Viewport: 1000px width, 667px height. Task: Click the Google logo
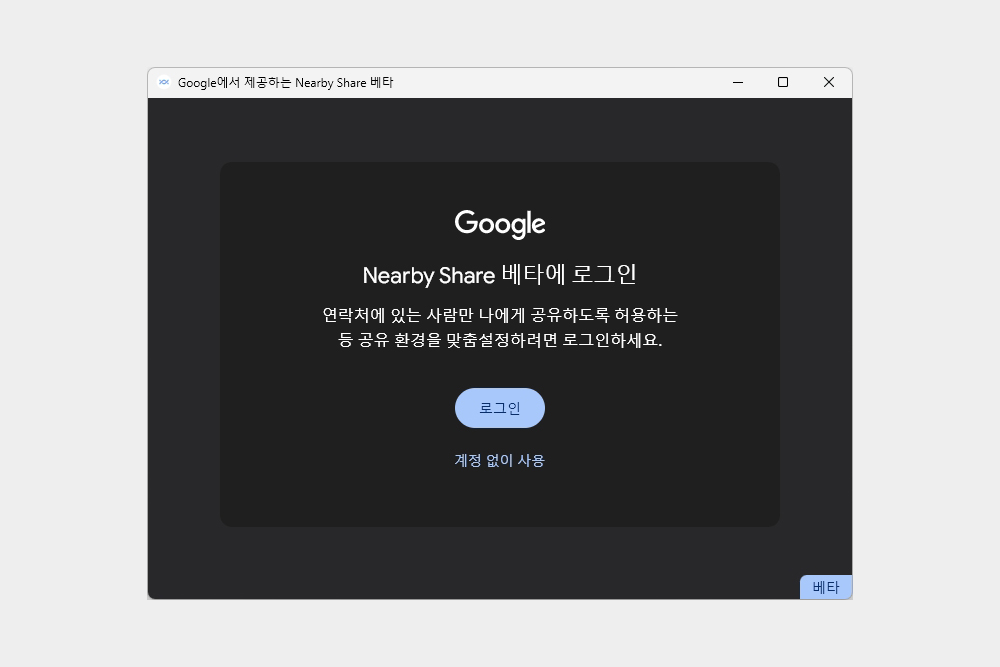click(x=500, y=224)
